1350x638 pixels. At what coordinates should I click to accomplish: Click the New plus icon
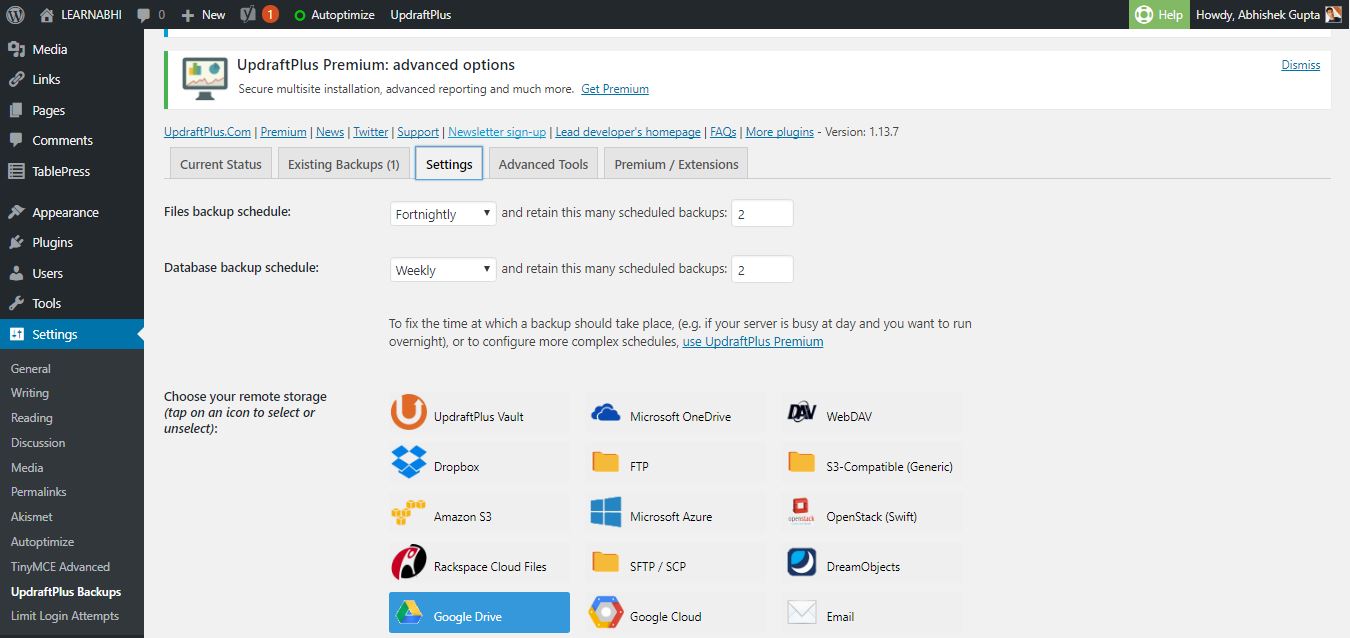188,15
